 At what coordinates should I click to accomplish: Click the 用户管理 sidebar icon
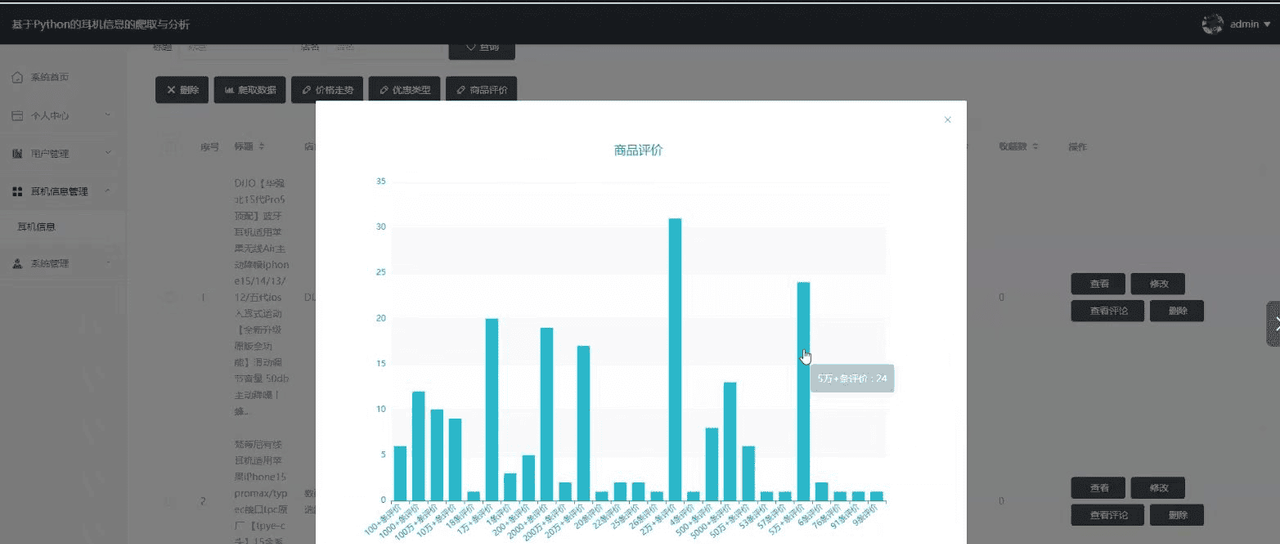click(x=17, y=154)
